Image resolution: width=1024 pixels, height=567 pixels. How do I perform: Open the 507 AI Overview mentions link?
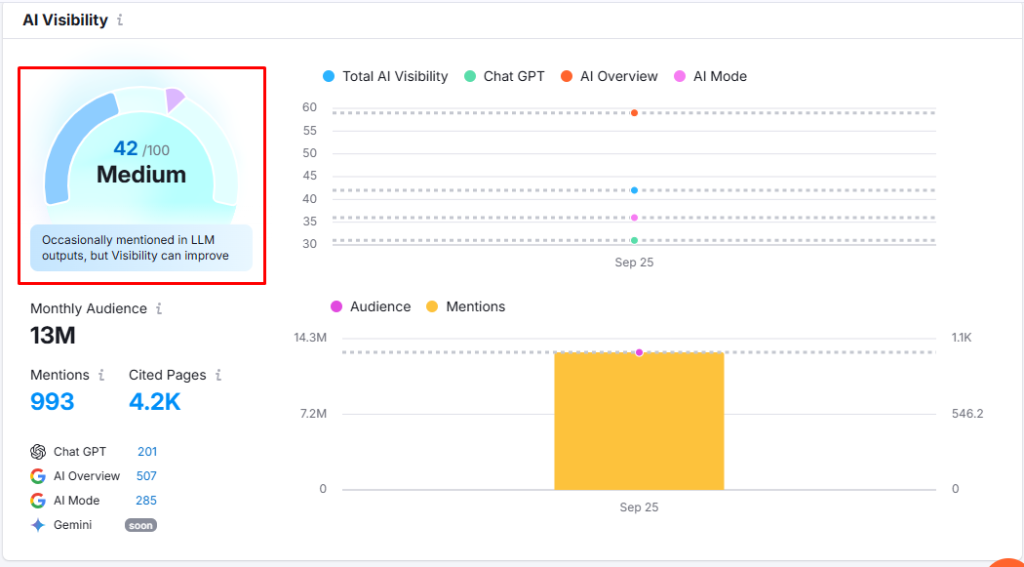coord(146,476)
